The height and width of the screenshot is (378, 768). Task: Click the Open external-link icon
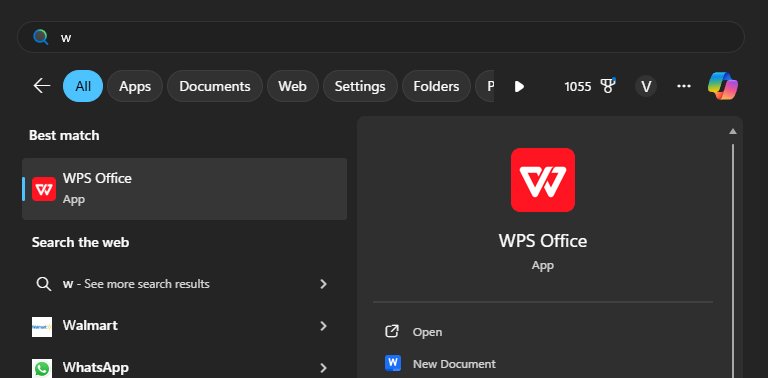392,331
